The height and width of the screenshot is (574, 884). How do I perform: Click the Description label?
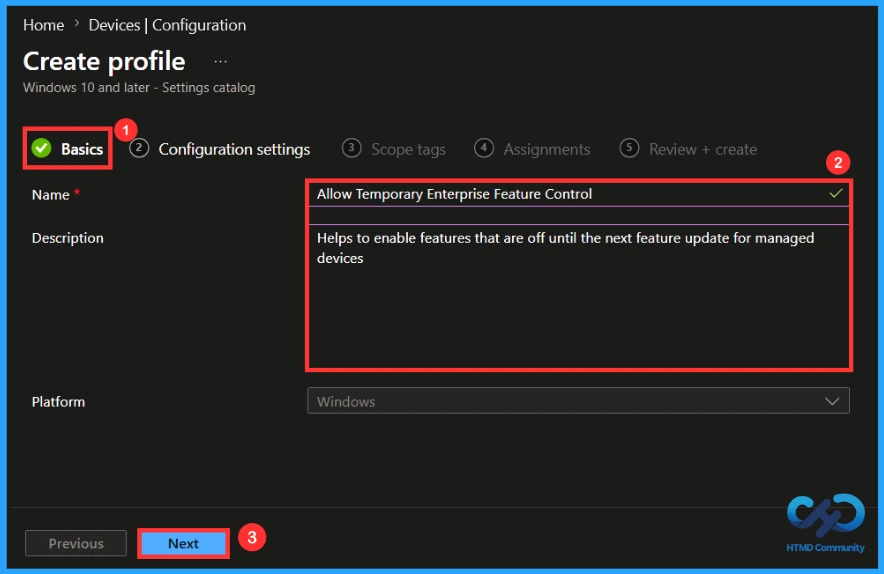[x=68, y=238]
